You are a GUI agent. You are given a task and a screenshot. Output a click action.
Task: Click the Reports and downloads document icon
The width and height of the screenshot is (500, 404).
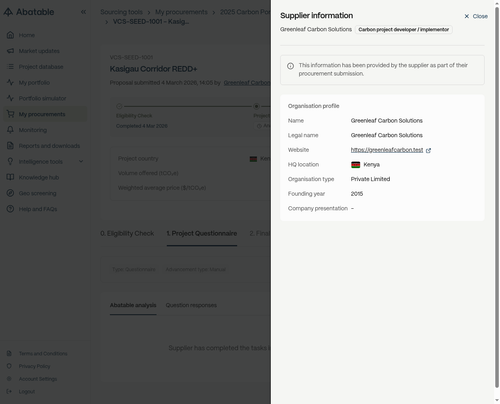pos(10,146)
